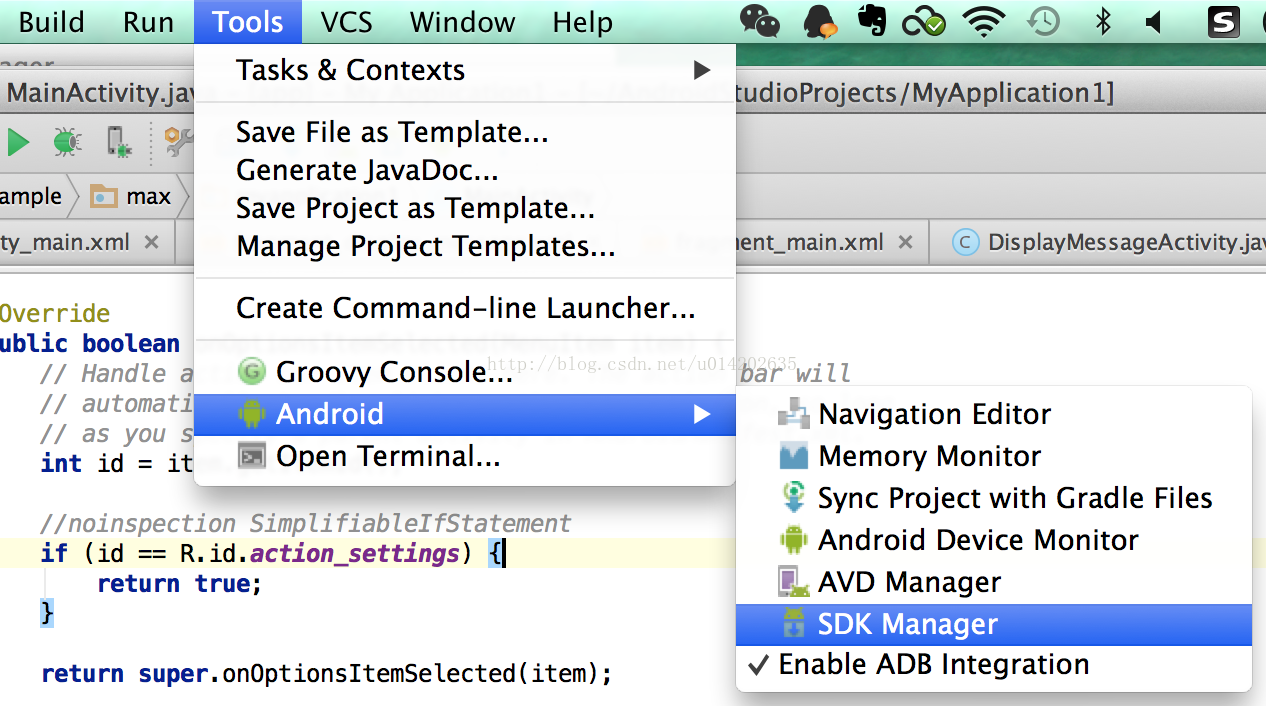Click the QQ penguin status icon
The height and width of the screenshot is (706, 1266).
click(x=820, y=21)
